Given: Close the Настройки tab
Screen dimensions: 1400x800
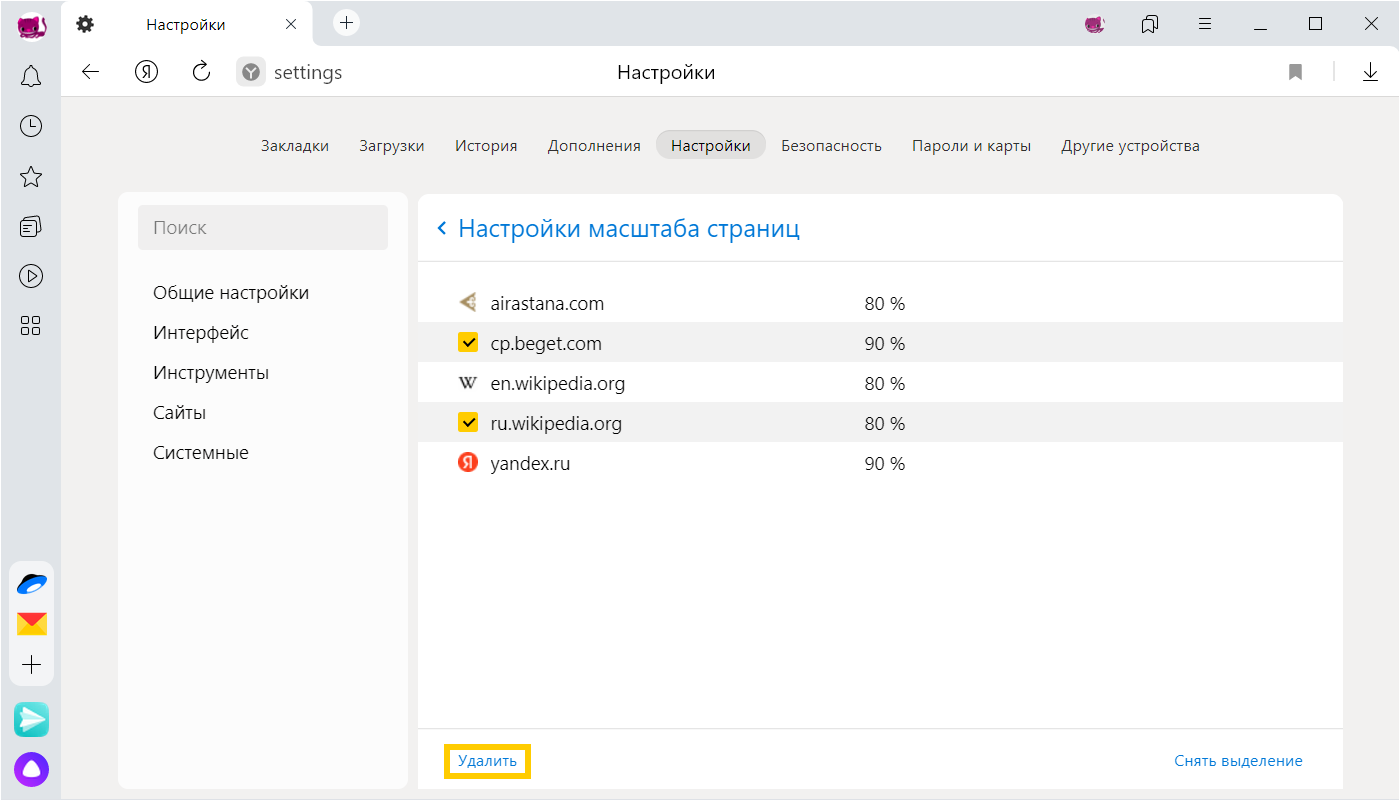Looking at the screenshot, I should click(x=291, y=24).
